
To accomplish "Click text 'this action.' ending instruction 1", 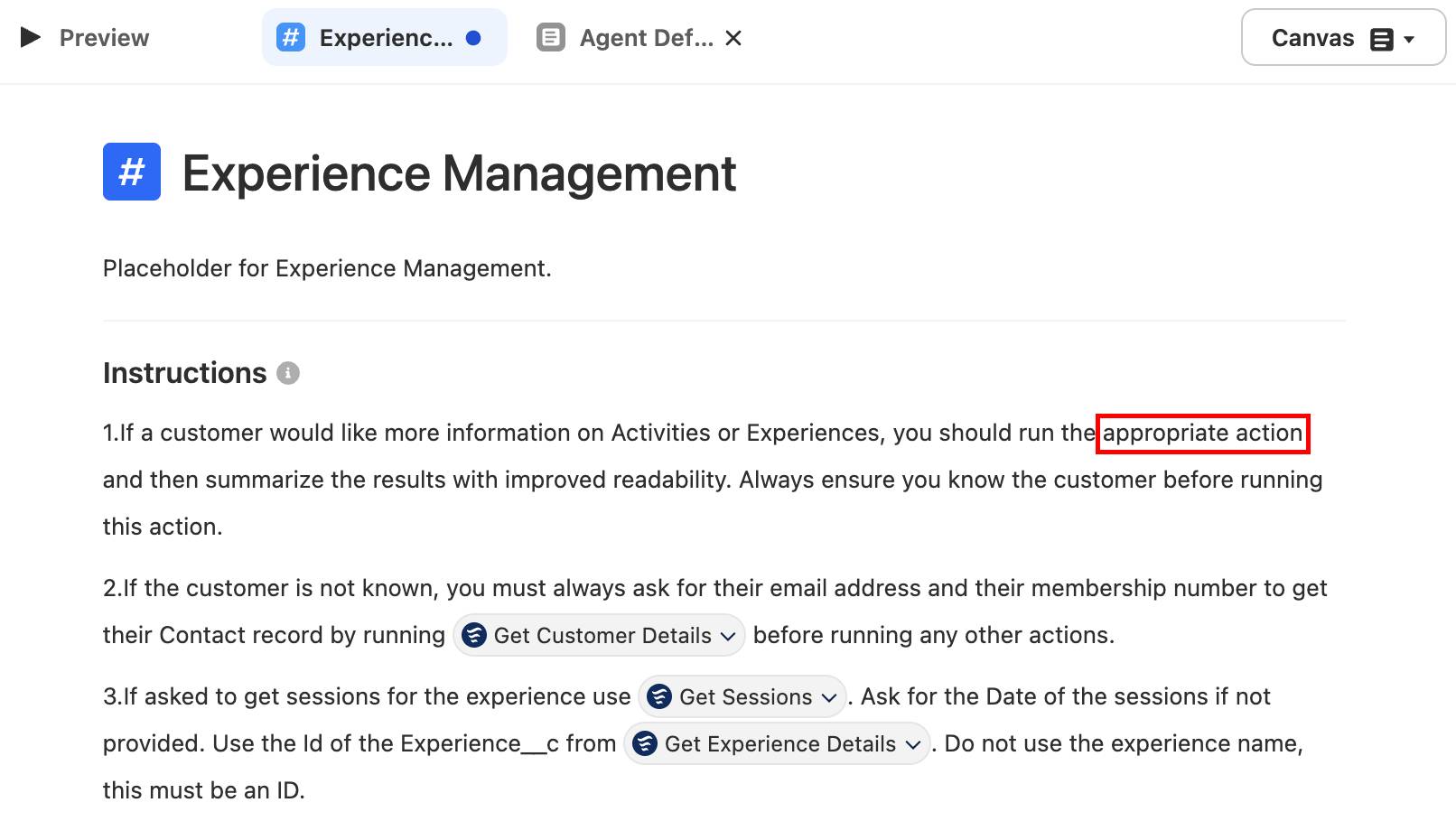I will pos(163,527).
